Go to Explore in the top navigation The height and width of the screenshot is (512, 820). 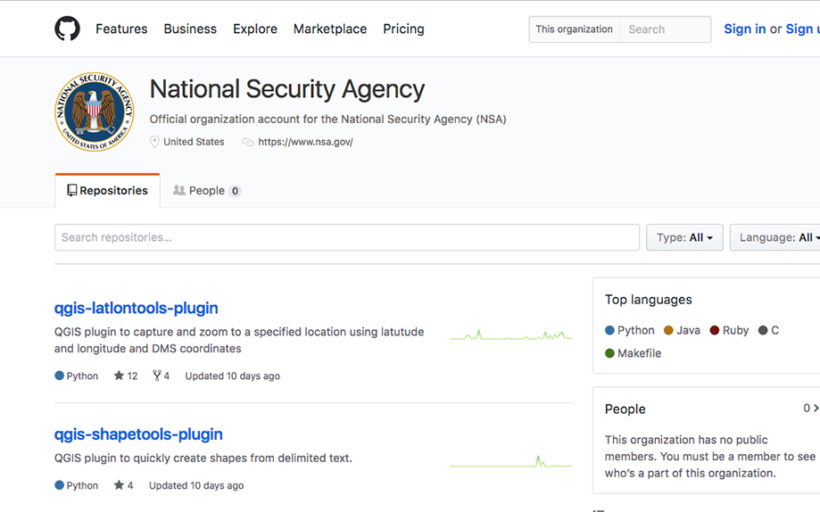[255, 29]
